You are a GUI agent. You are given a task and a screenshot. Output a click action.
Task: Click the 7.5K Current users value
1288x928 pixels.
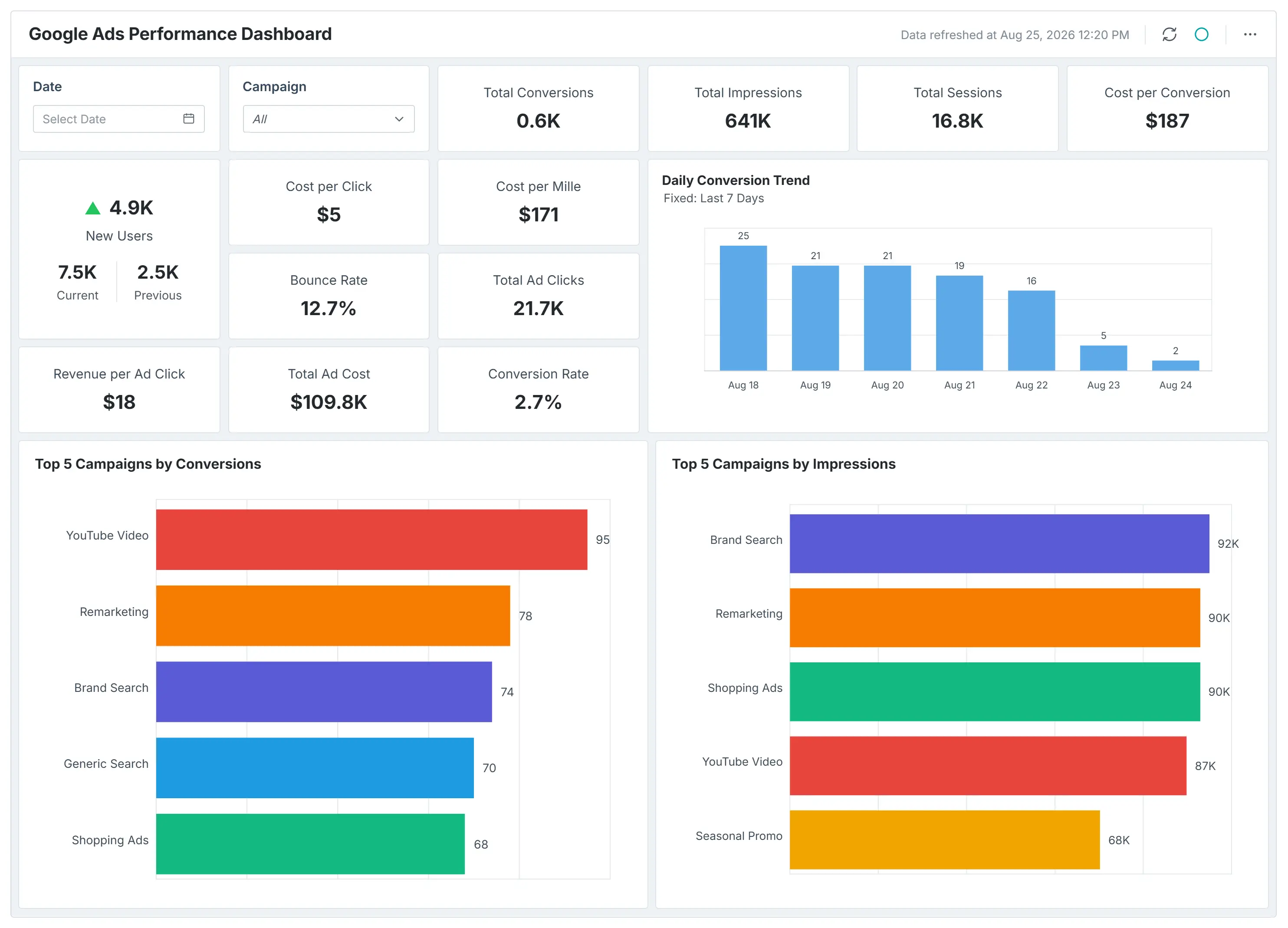point(77,273)
